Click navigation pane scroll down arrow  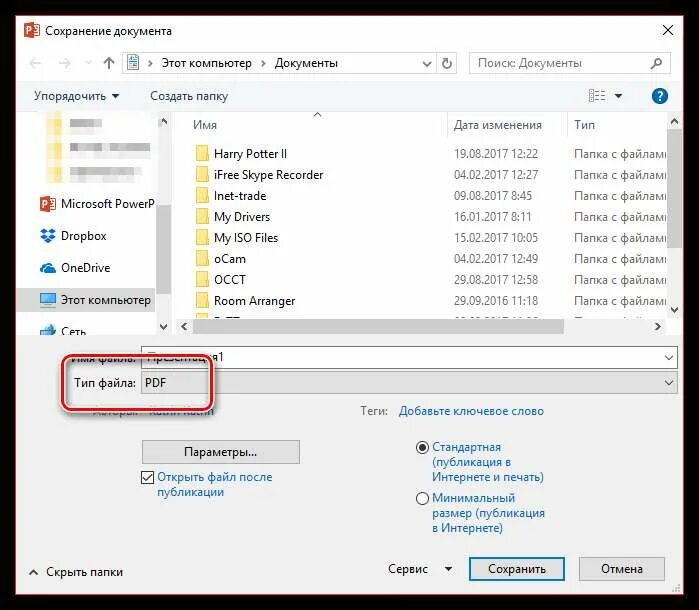(x=164, y=327)
